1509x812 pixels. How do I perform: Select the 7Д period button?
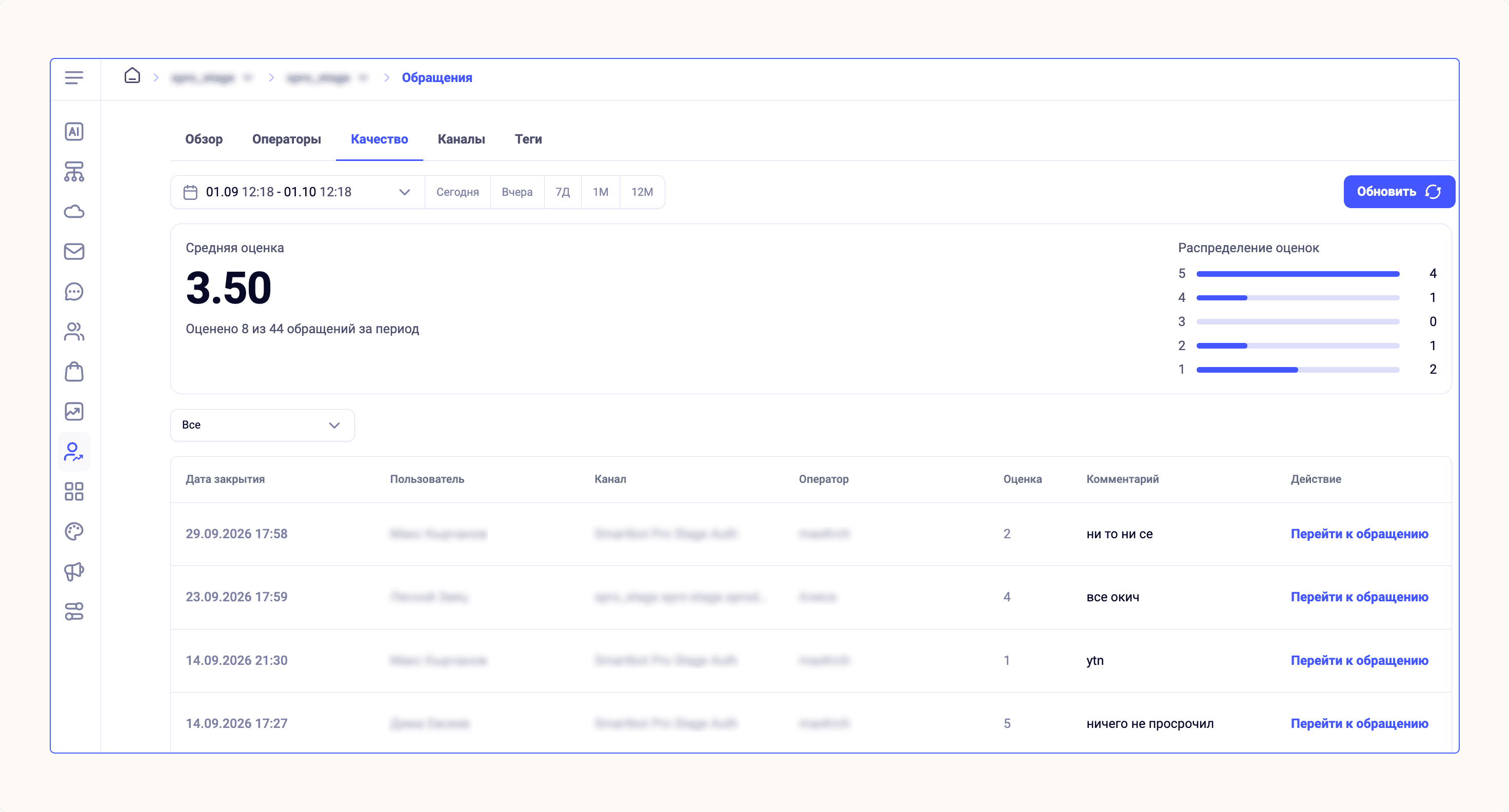(x=563, y=192)
